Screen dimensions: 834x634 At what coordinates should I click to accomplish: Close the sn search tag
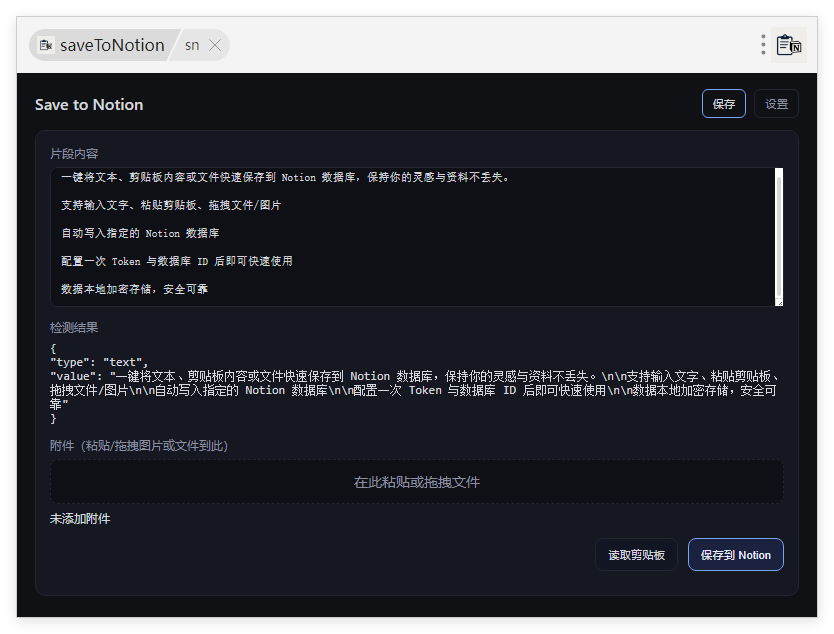[x=215, y=45]
